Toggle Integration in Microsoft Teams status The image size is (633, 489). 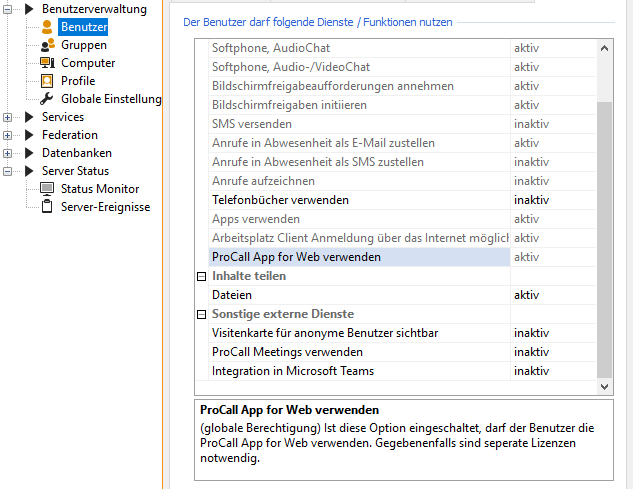point(530,371)
